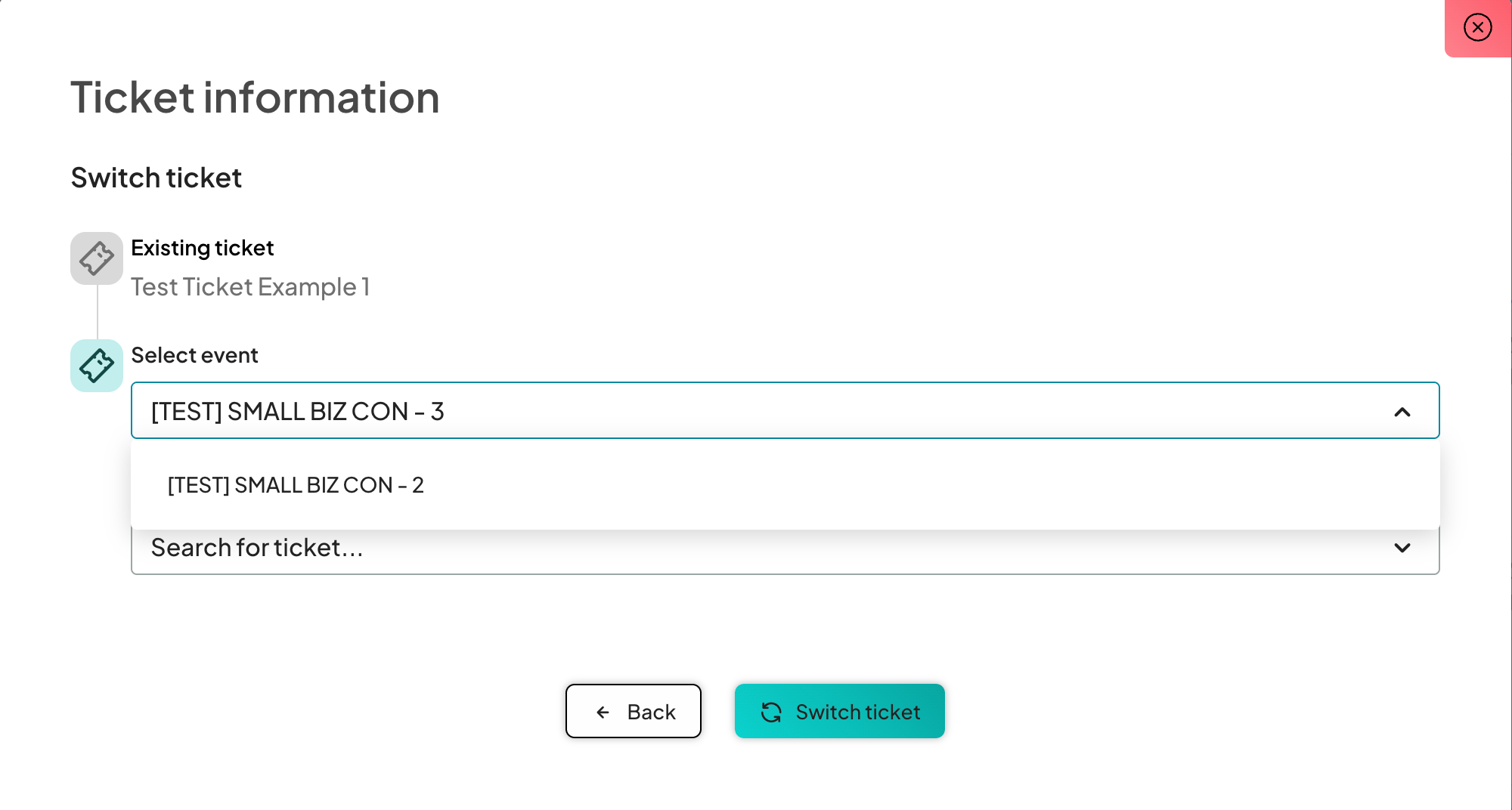Go back with the Back button label
Image resolution: width=1512 pixels, height=810 pixels.
pyautogui.click(x=651, y=712)
